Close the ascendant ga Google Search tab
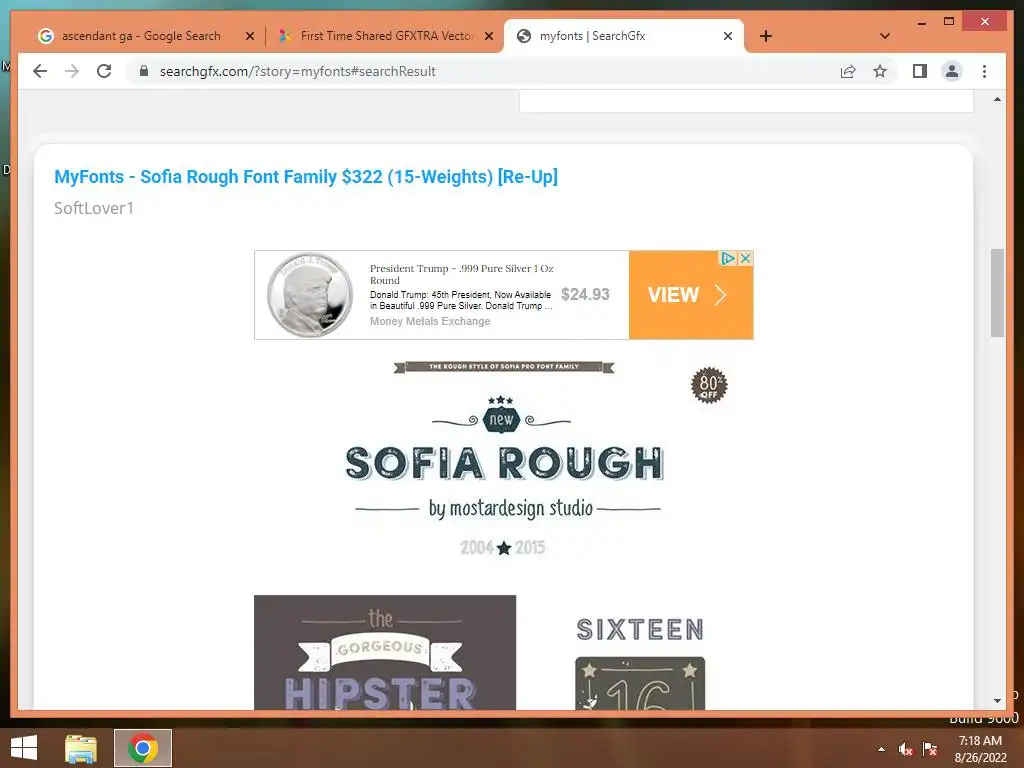Screen dimensions: 1024x768 pyautogui.click(x=249, y=36)
